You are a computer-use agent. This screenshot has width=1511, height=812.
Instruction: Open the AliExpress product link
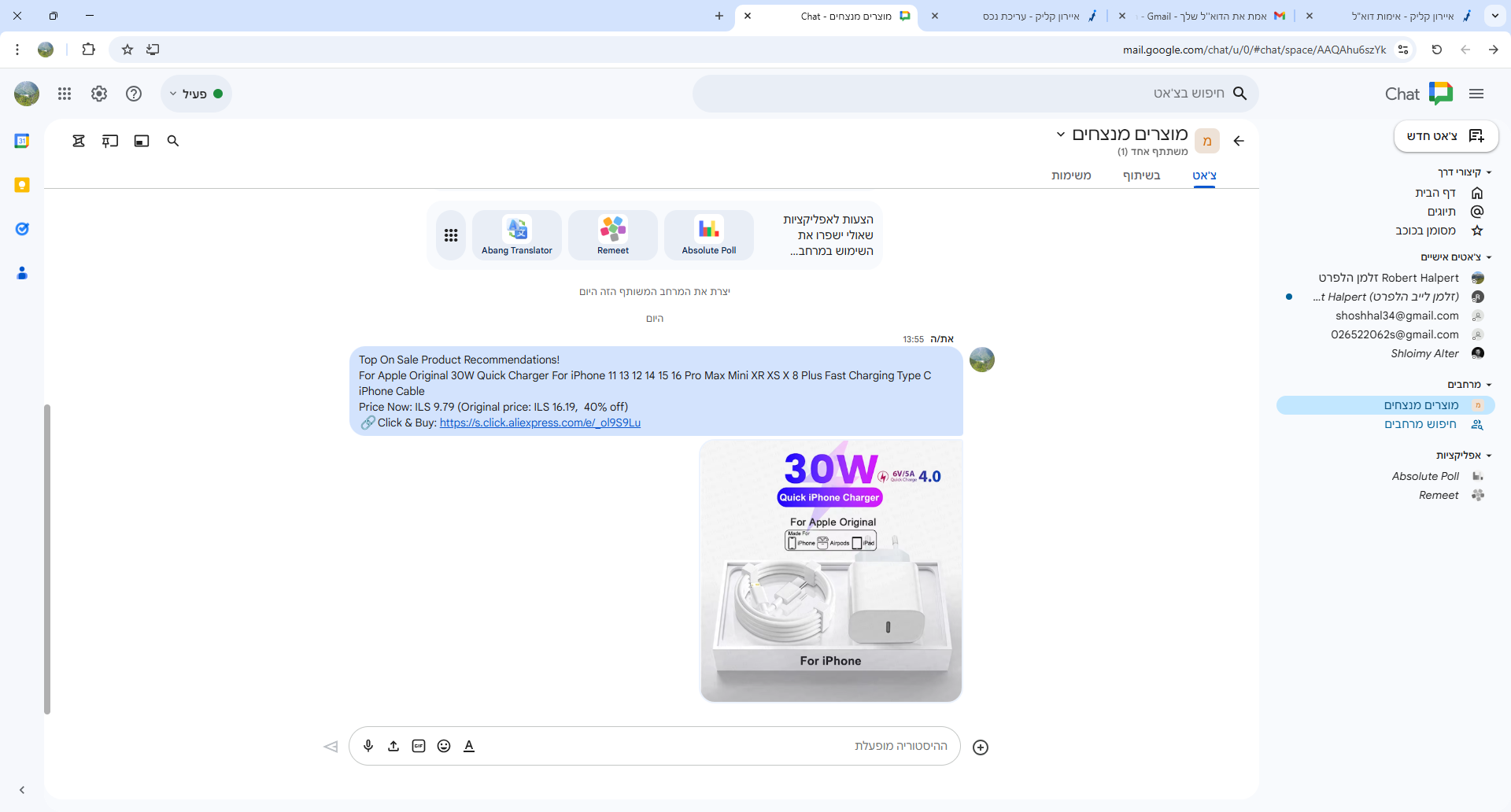tap(540, 423)
